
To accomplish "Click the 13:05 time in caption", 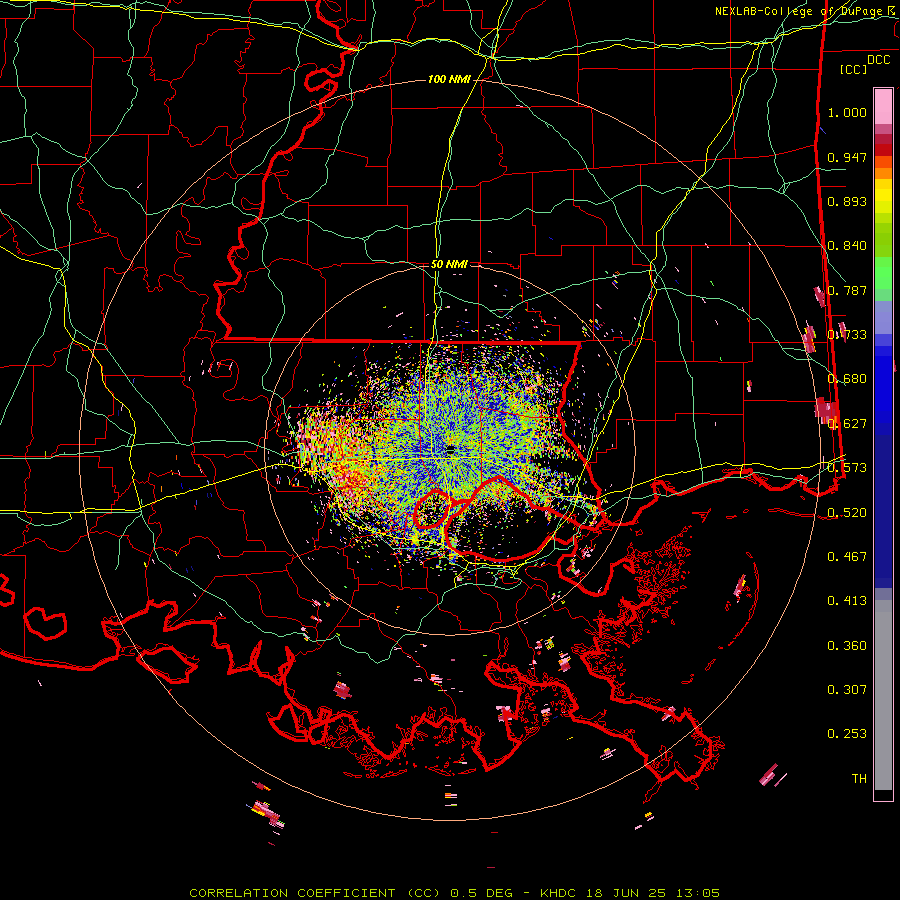I will [696, 893].
